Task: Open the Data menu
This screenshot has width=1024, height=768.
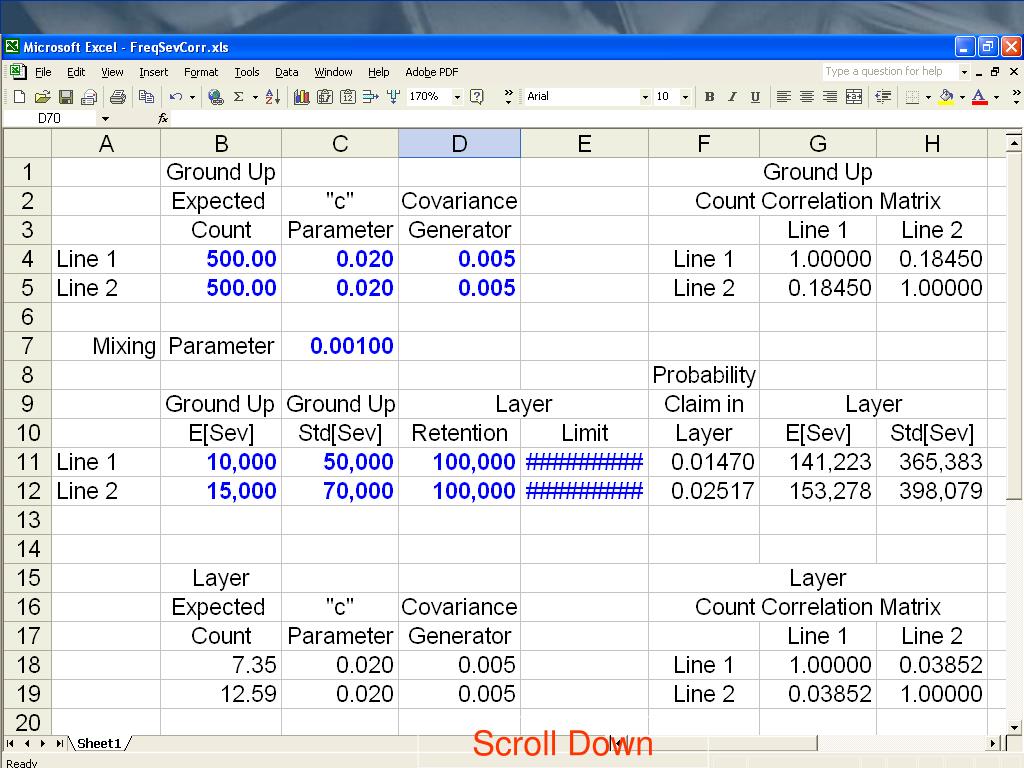Action: [286, 72]
